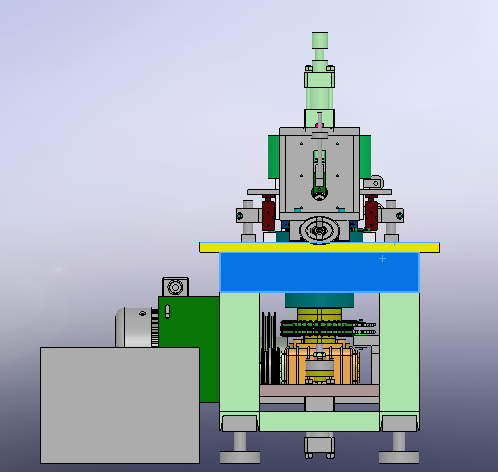498x472 pixels.
Task: Click the highlighted blue panel under the table
Action: [319, 272]
